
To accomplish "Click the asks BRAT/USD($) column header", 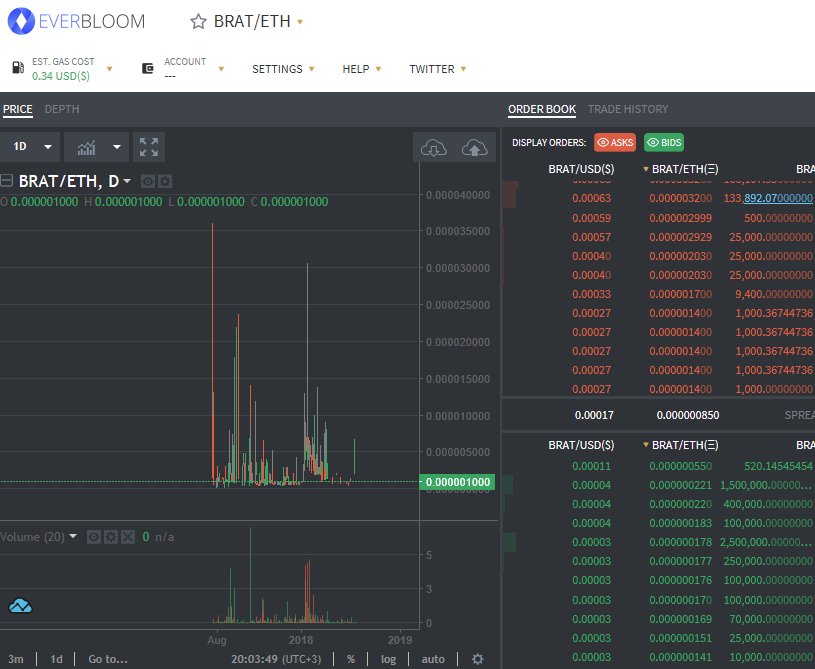I will click(581, 169).
